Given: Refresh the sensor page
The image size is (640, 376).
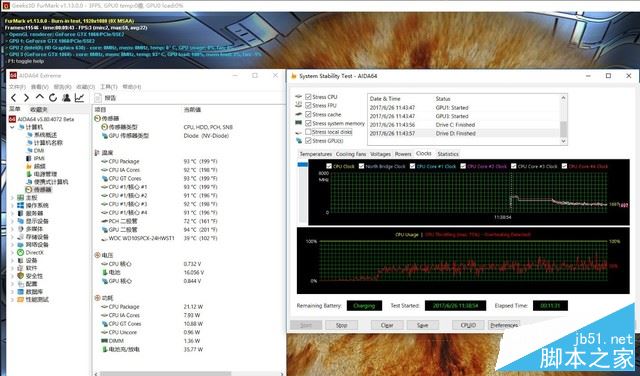Looking at the screenshot, I should [53, 98].
